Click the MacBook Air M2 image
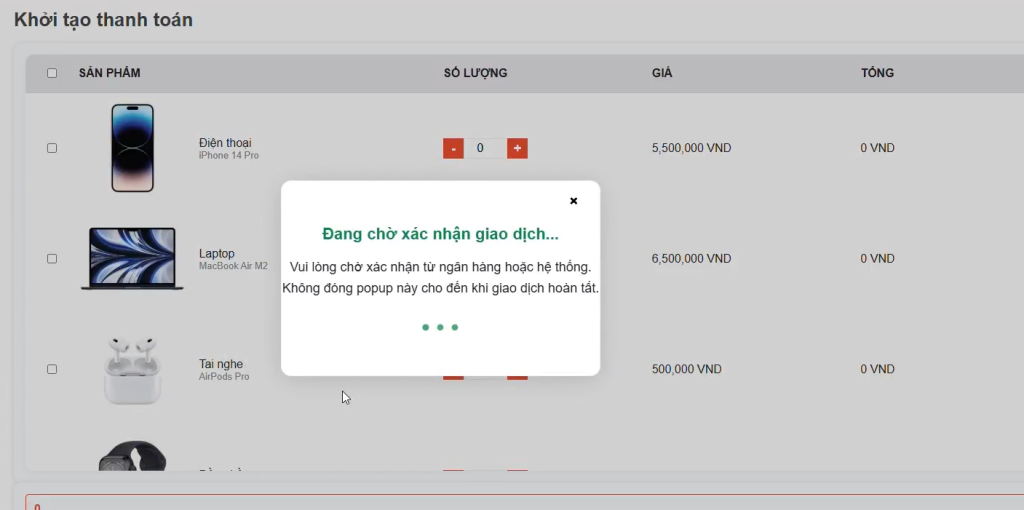1024x510 pixels. [132, 259]
